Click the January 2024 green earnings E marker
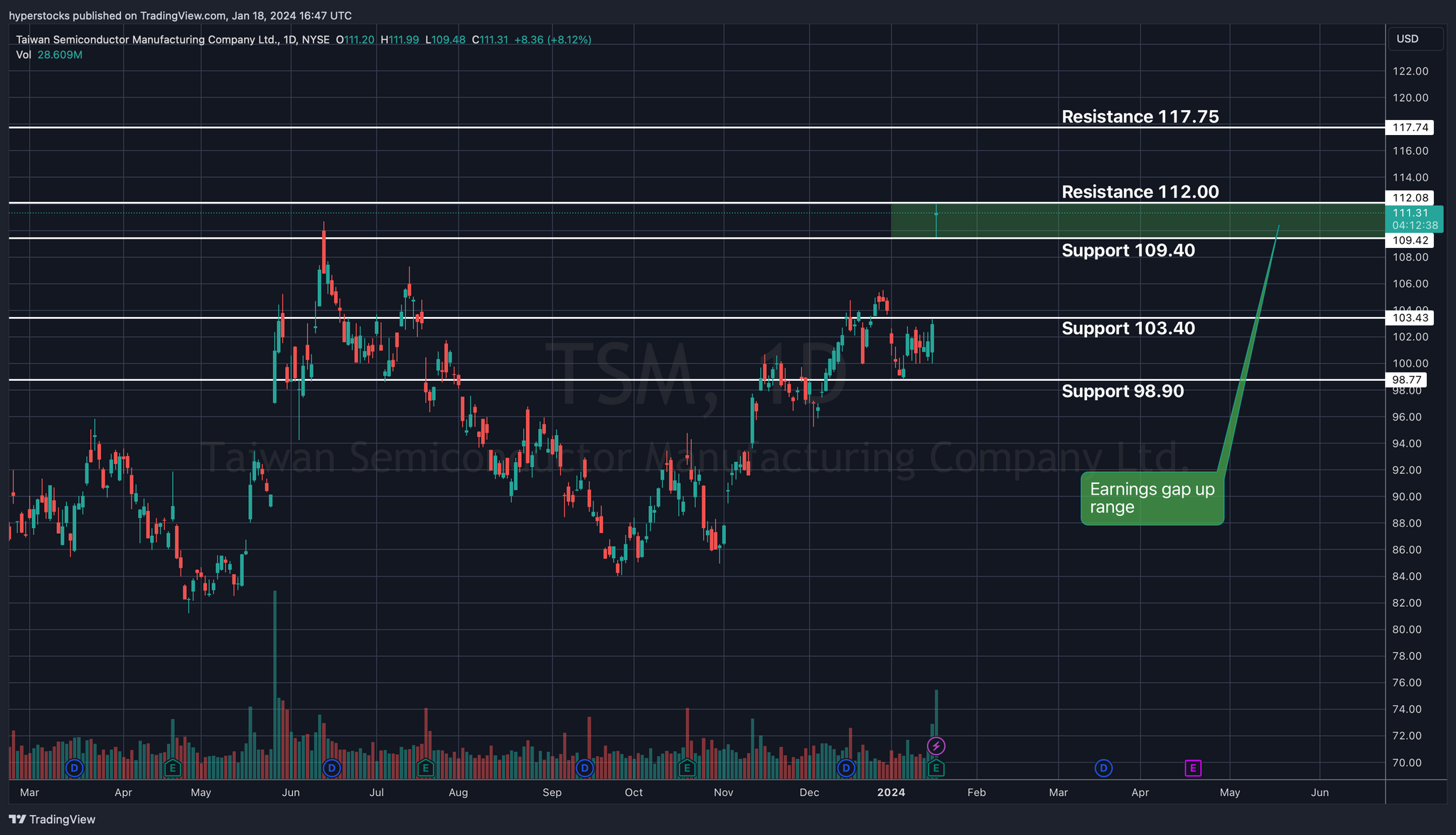The width and height of the screenshot is (1456, 835). click(x=936, y=767)
